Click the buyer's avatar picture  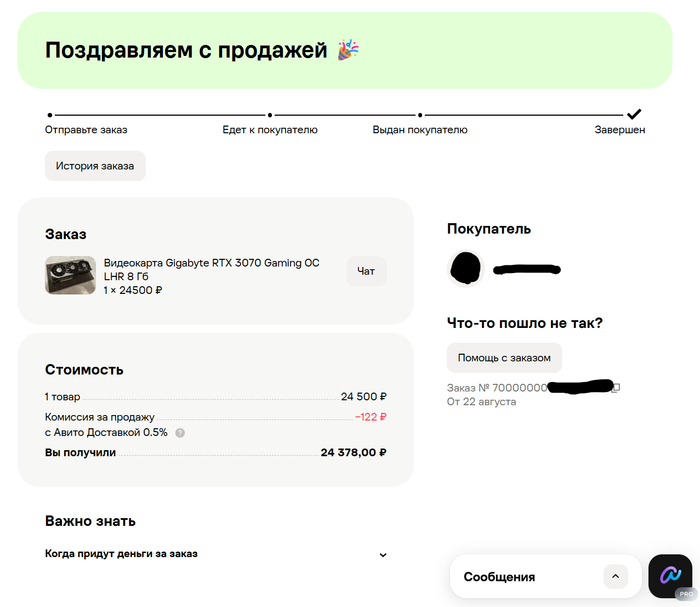466,268
